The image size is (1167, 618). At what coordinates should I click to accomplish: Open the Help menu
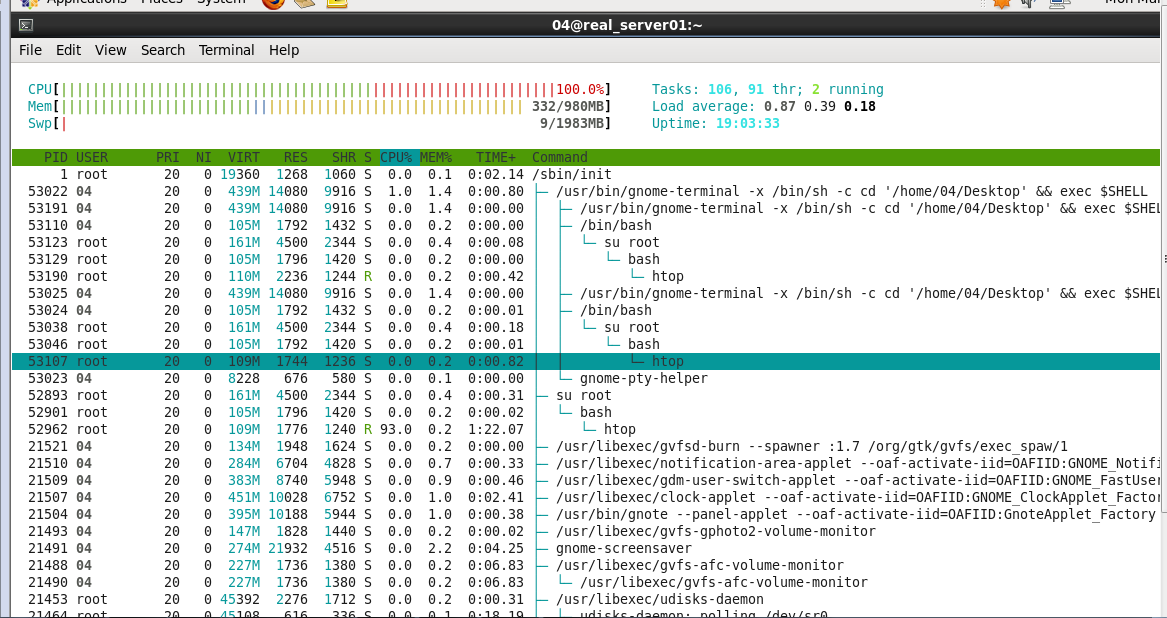click(284, 50)
